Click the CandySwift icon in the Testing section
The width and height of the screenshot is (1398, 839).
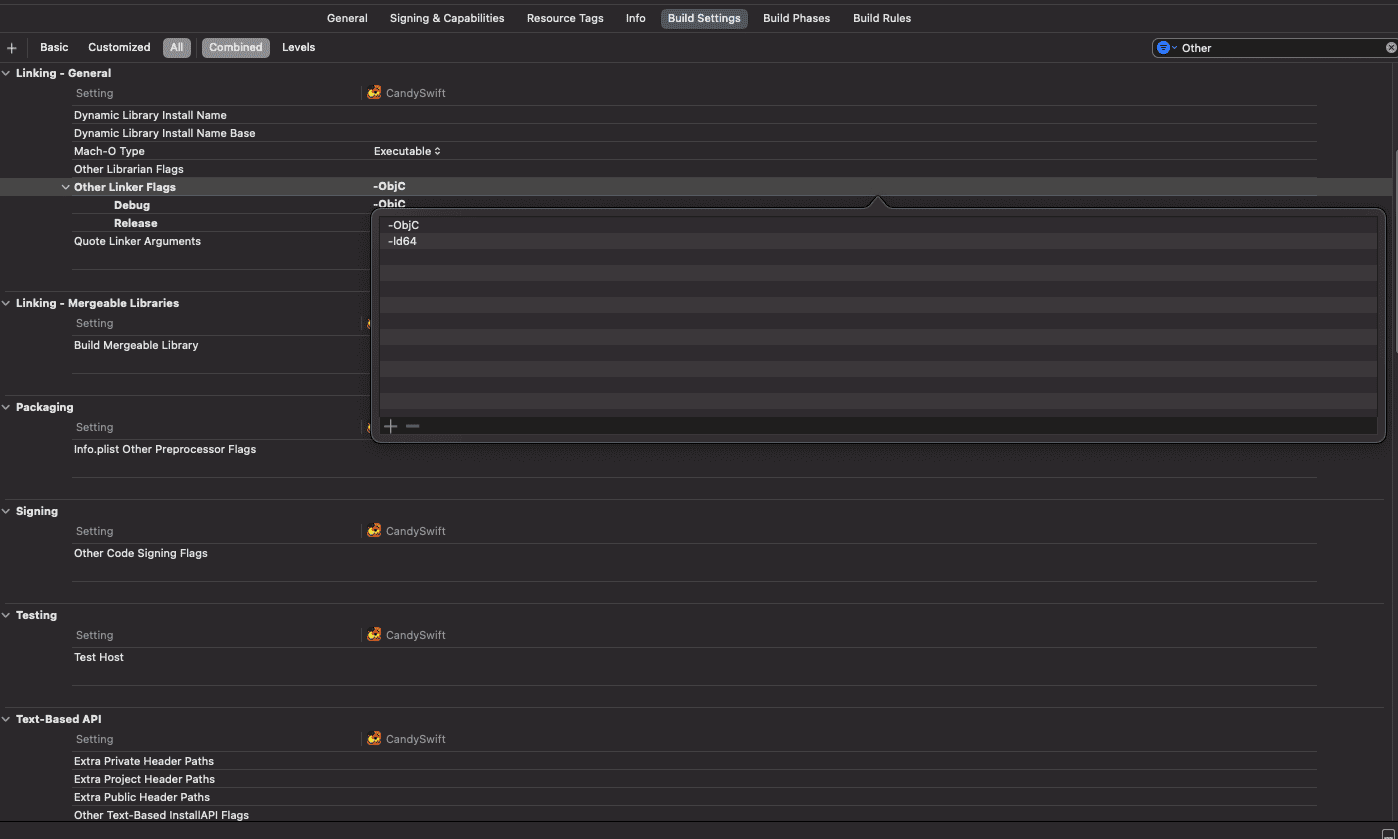coord(374,635)
